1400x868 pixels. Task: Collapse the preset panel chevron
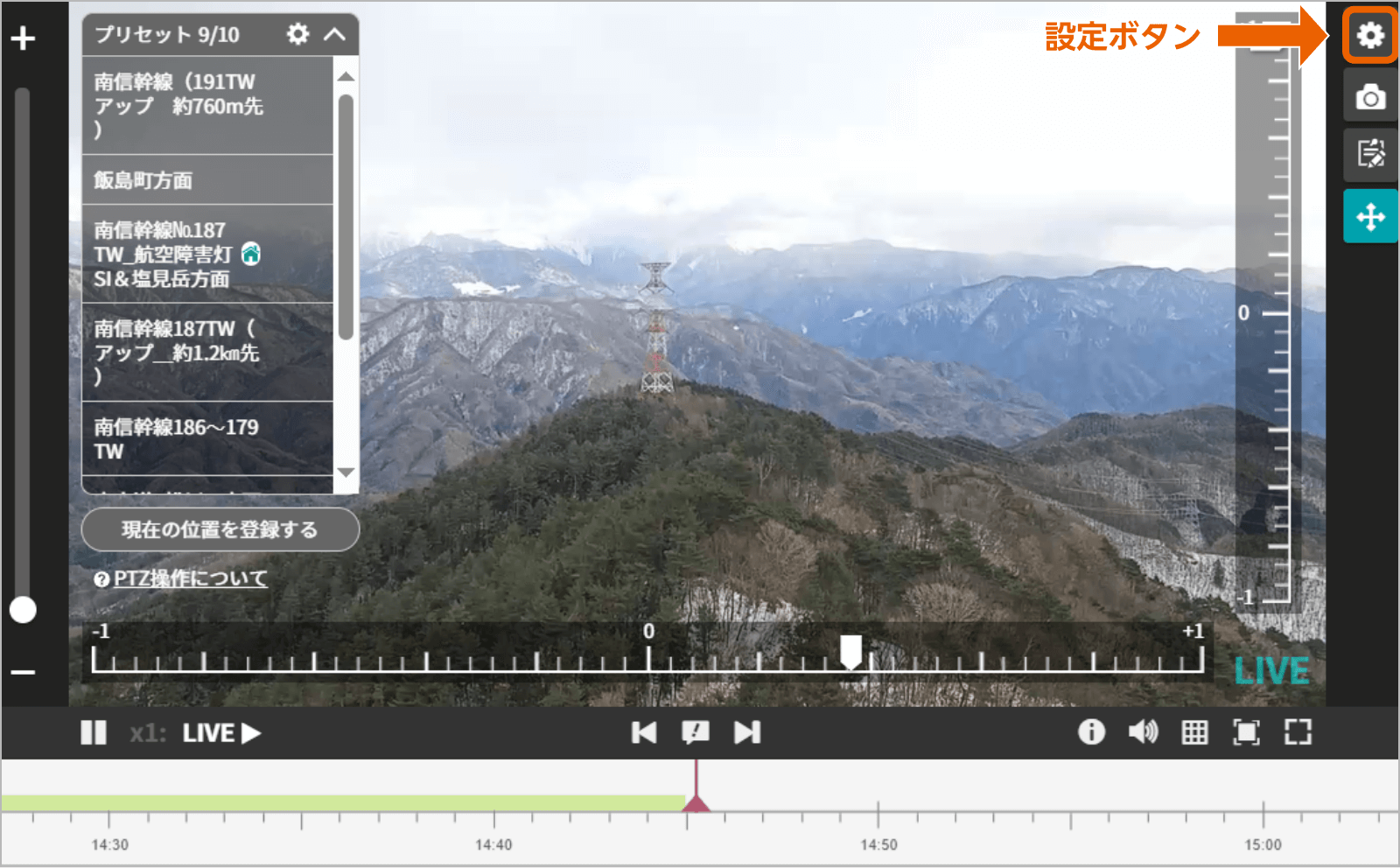tap(334, 35)
